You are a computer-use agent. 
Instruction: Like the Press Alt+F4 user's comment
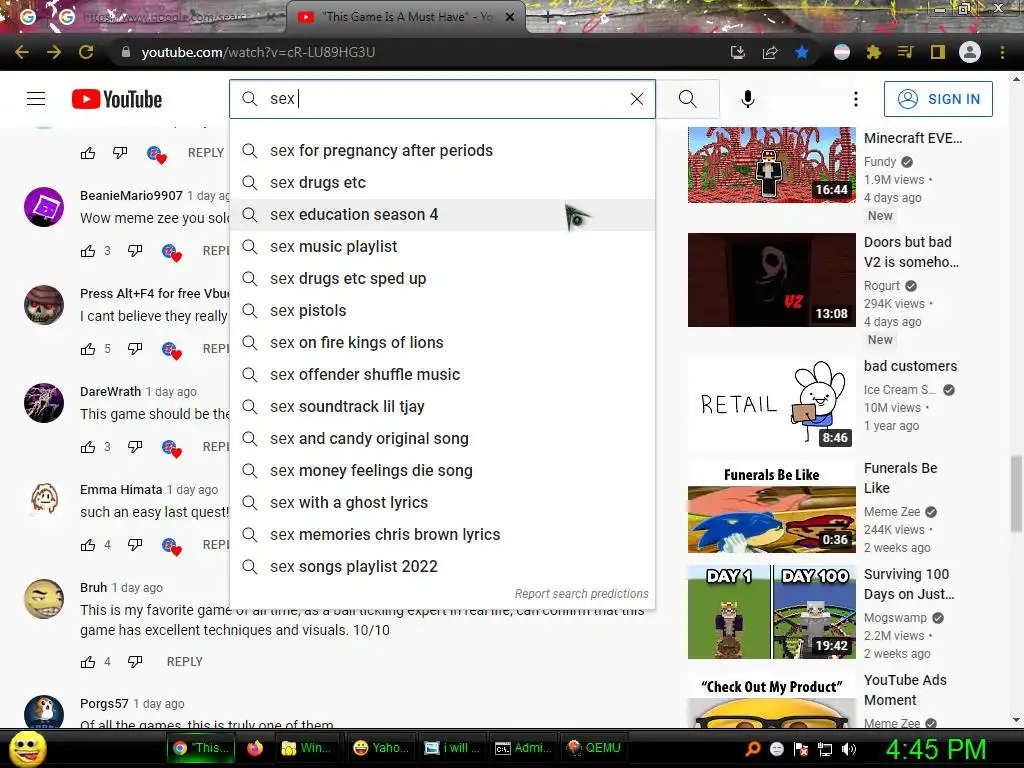pos(88,349)
